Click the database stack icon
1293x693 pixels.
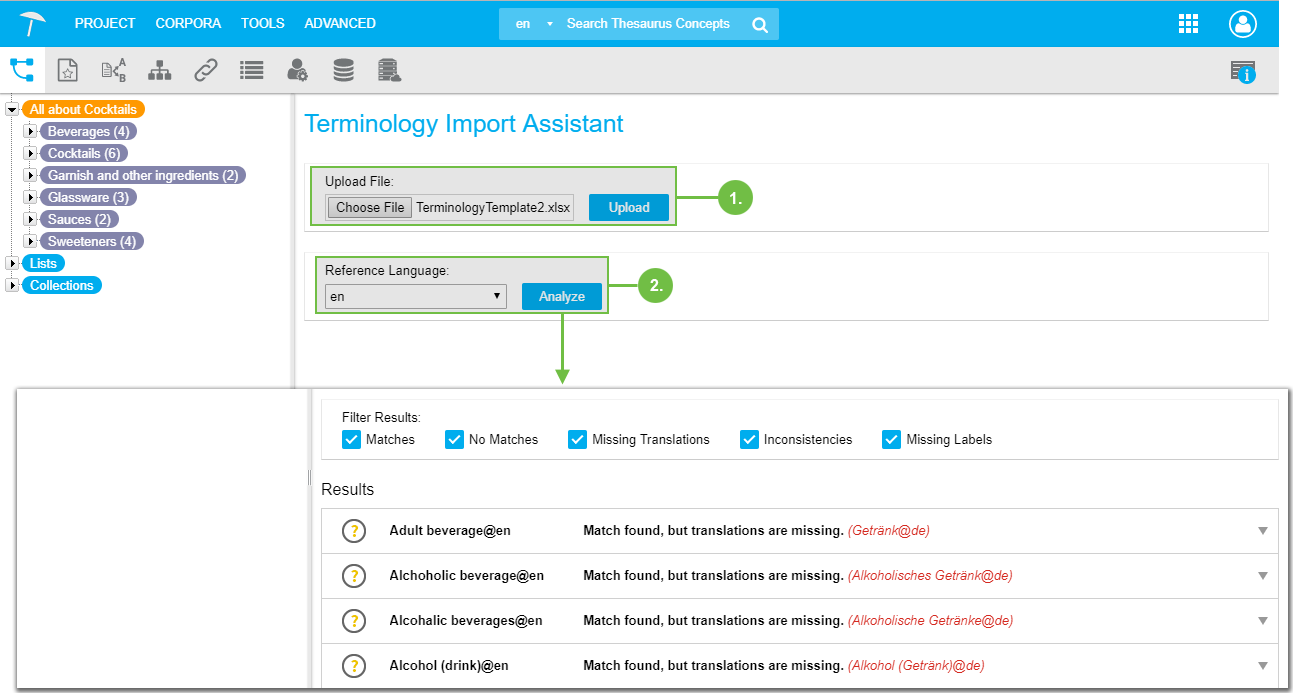click(x=343, y=70)
